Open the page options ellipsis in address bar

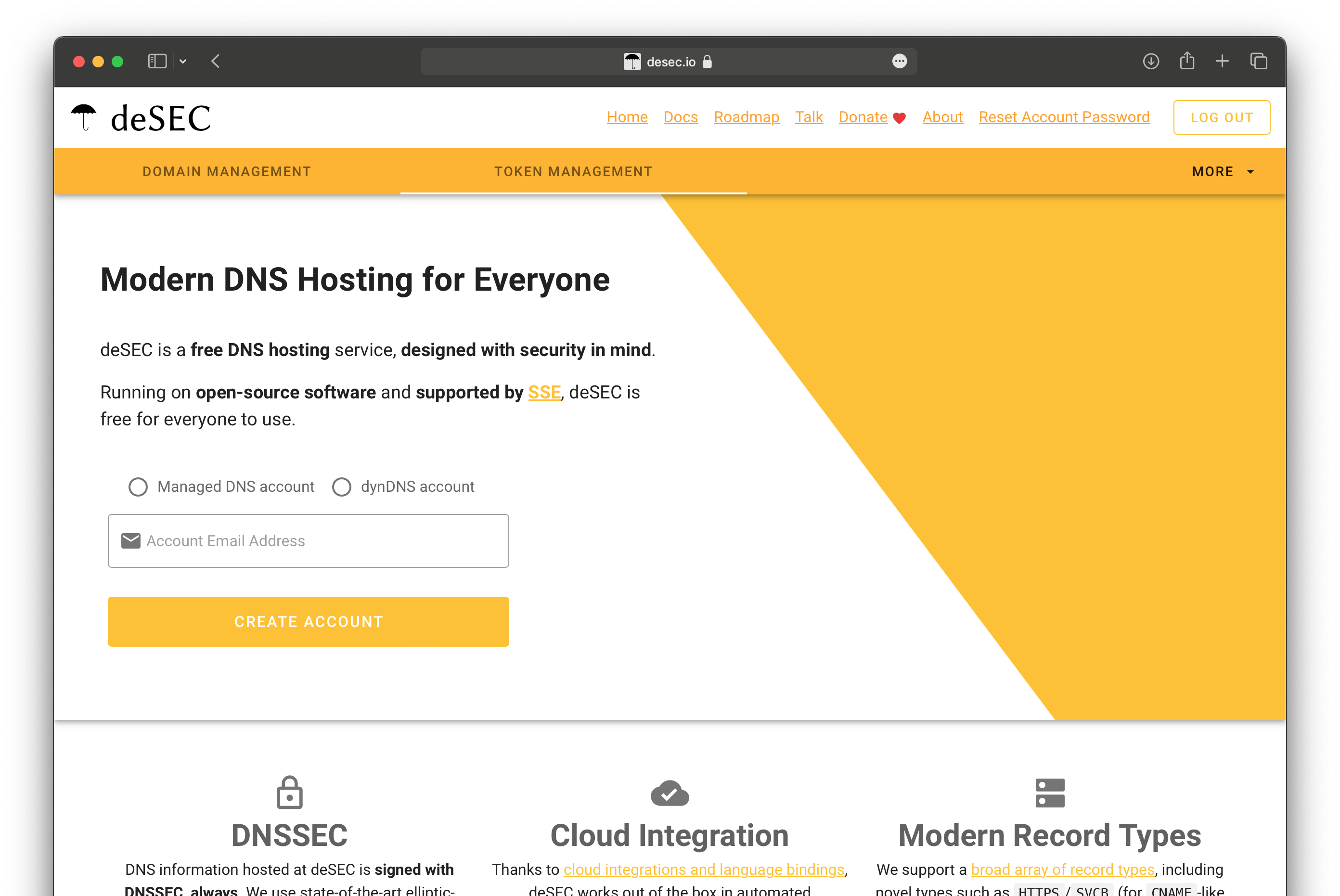tap(900, 61)
